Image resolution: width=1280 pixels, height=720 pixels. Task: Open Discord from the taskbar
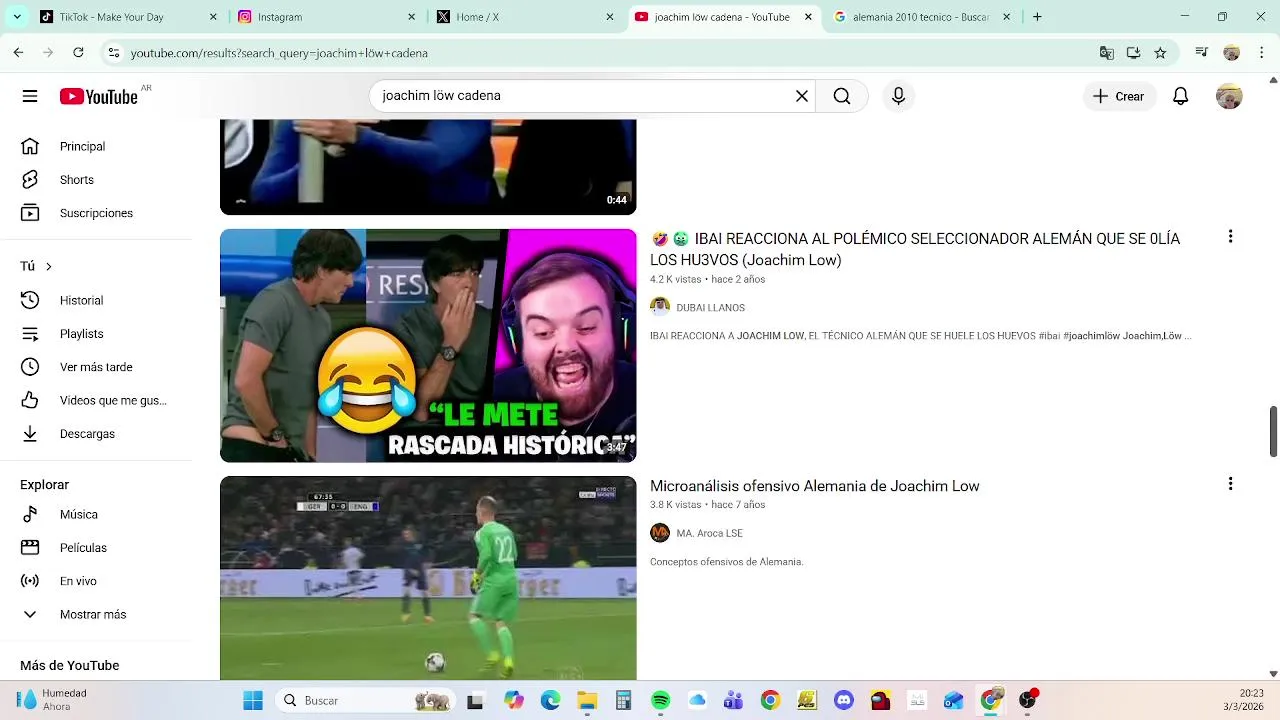click(x=843, y=700)
